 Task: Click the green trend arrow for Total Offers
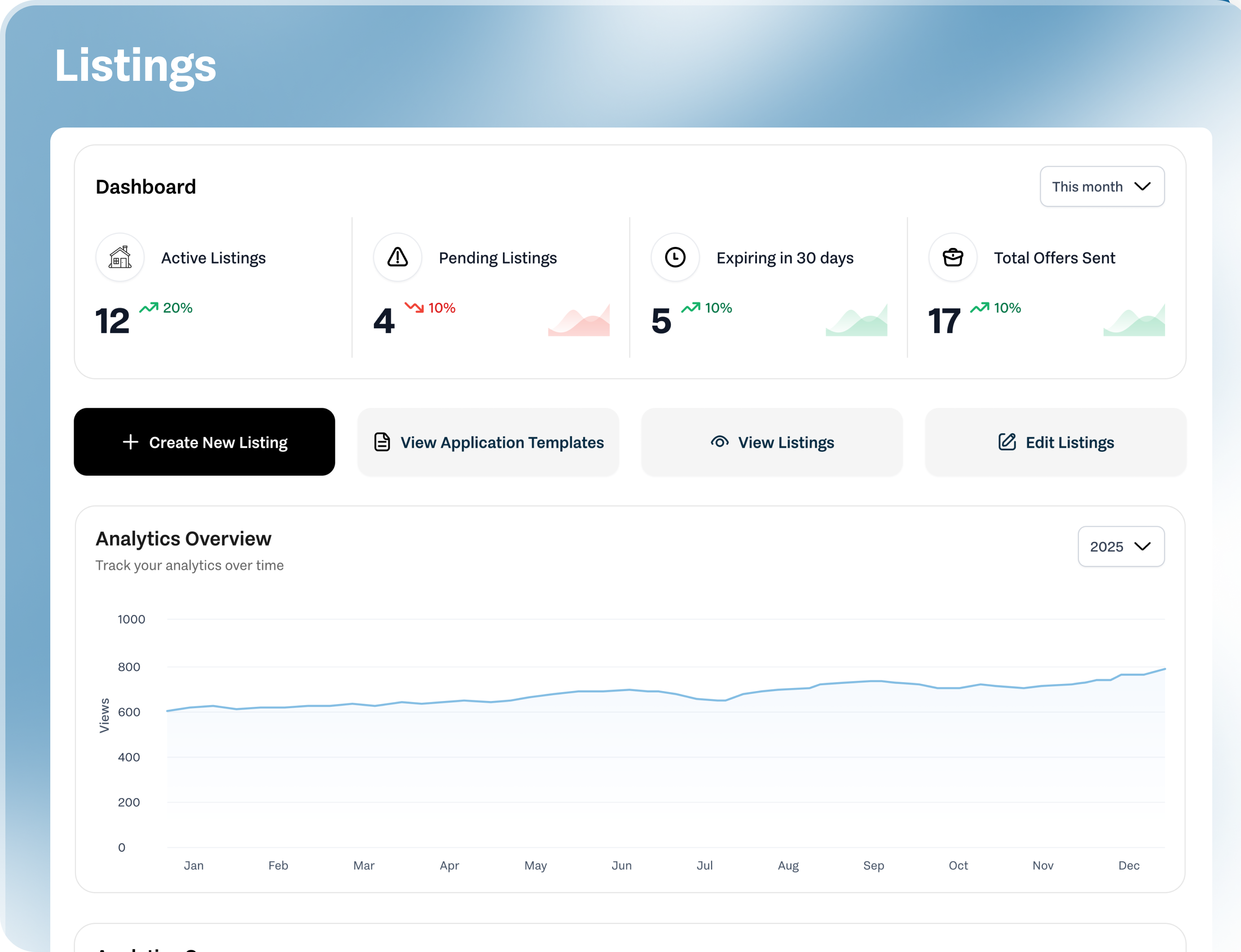coord(980,308)
